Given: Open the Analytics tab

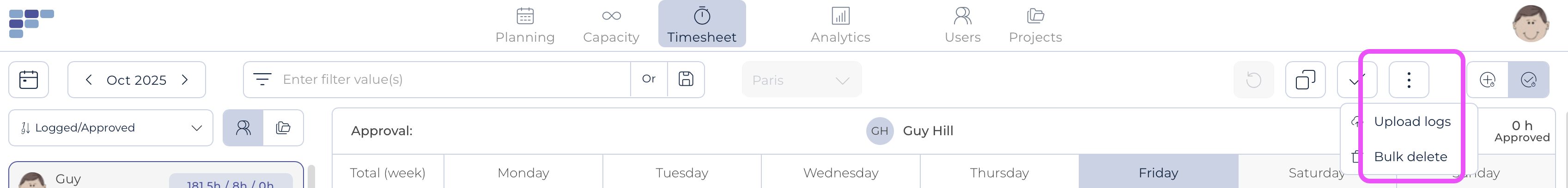Looking at the screenshot, I should click(x=840, y=25).
